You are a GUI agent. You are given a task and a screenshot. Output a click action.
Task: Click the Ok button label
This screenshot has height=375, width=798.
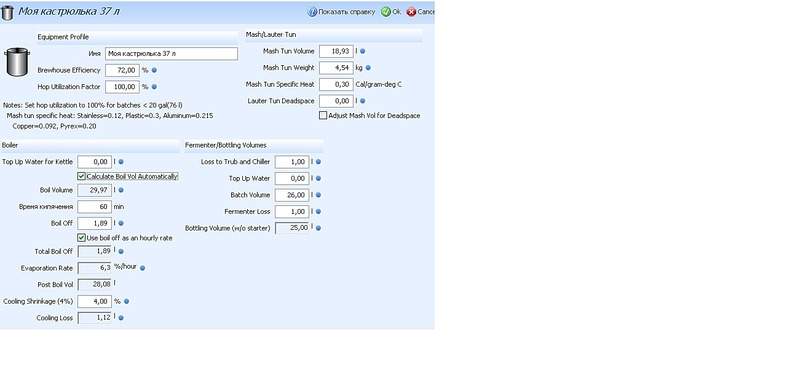(x=396, y=12)
